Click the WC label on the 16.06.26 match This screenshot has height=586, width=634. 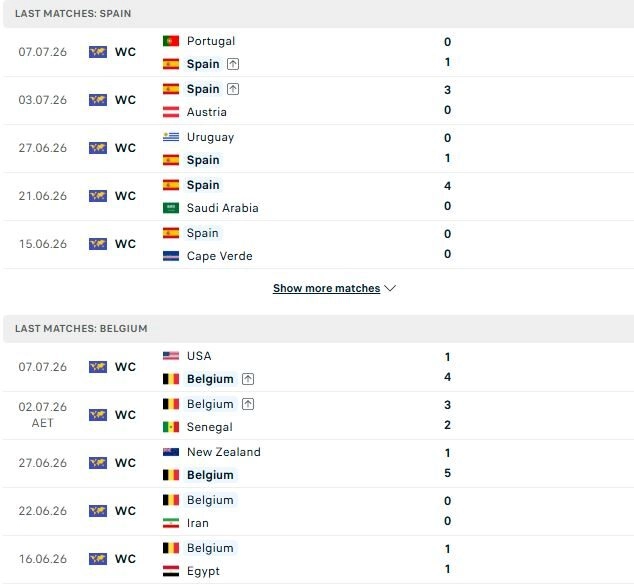pos(125,559)
